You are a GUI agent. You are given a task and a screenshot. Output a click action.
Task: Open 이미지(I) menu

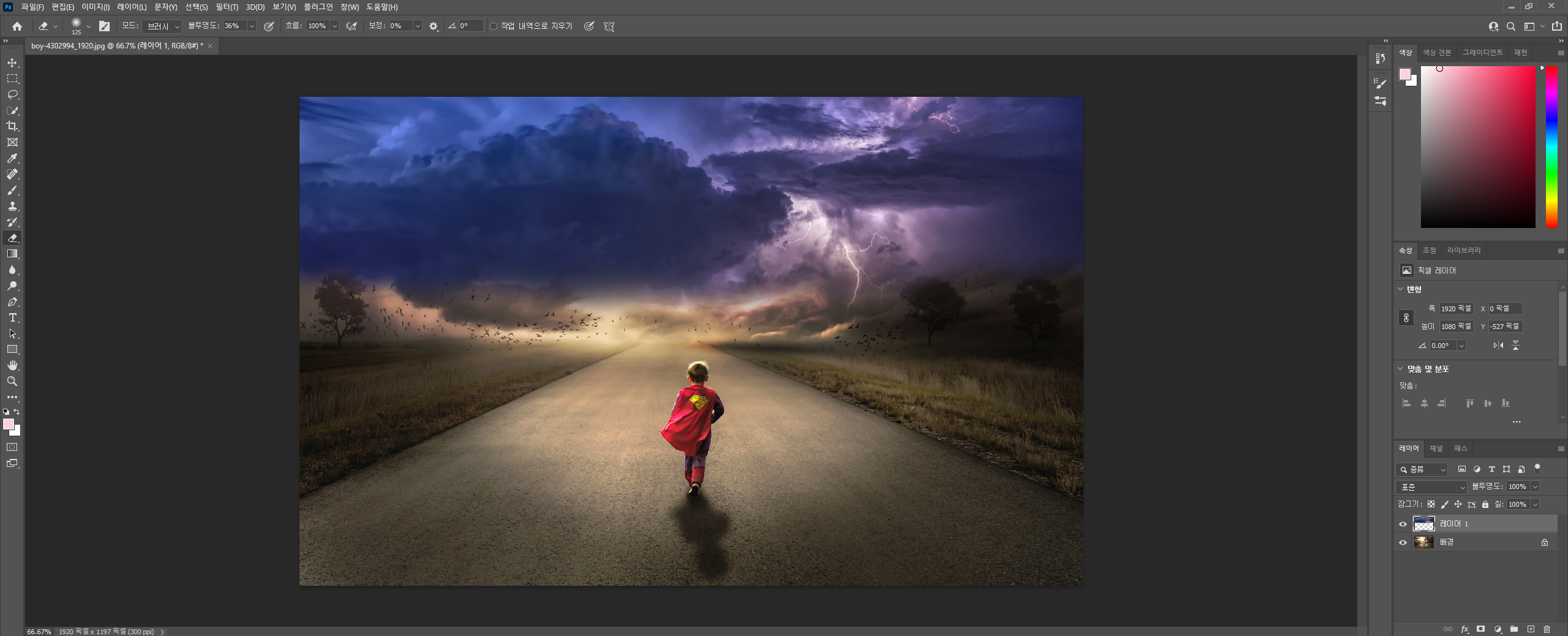coord(96,7)
